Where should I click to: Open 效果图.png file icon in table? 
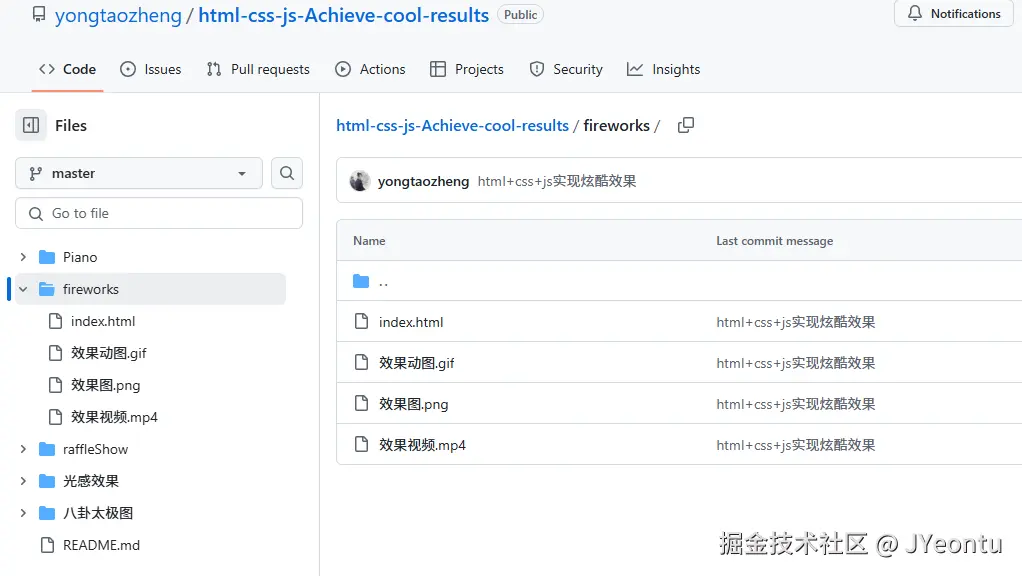point(362,404)
